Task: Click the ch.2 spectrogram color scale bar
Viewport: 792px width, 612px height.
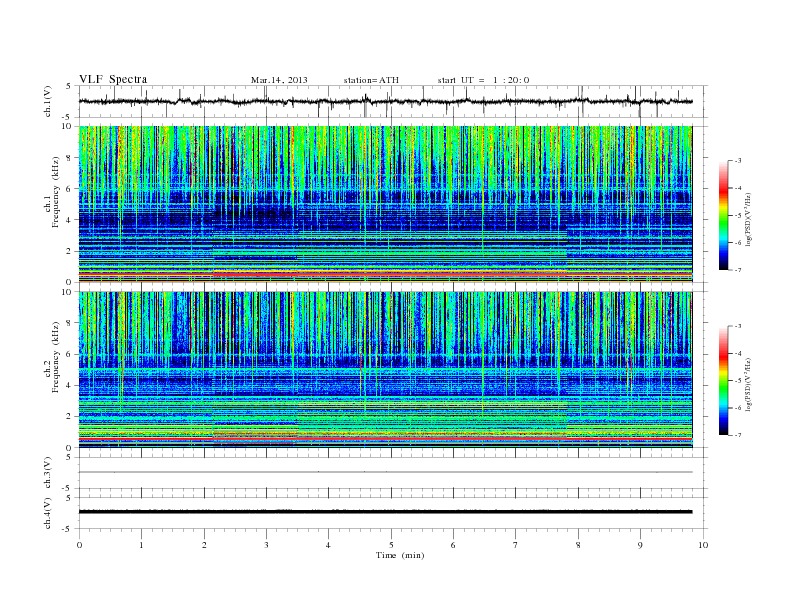Action: tap(724, 380)
